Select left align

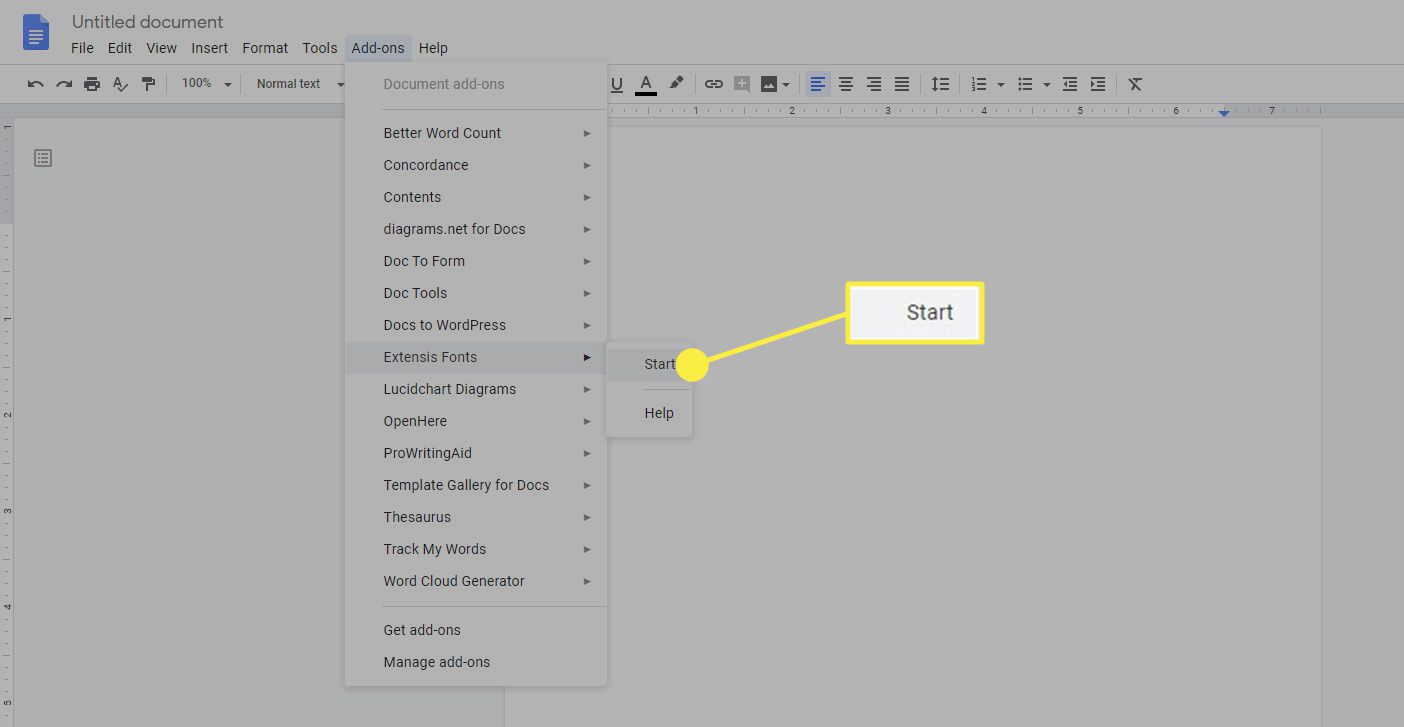(818, 84)
